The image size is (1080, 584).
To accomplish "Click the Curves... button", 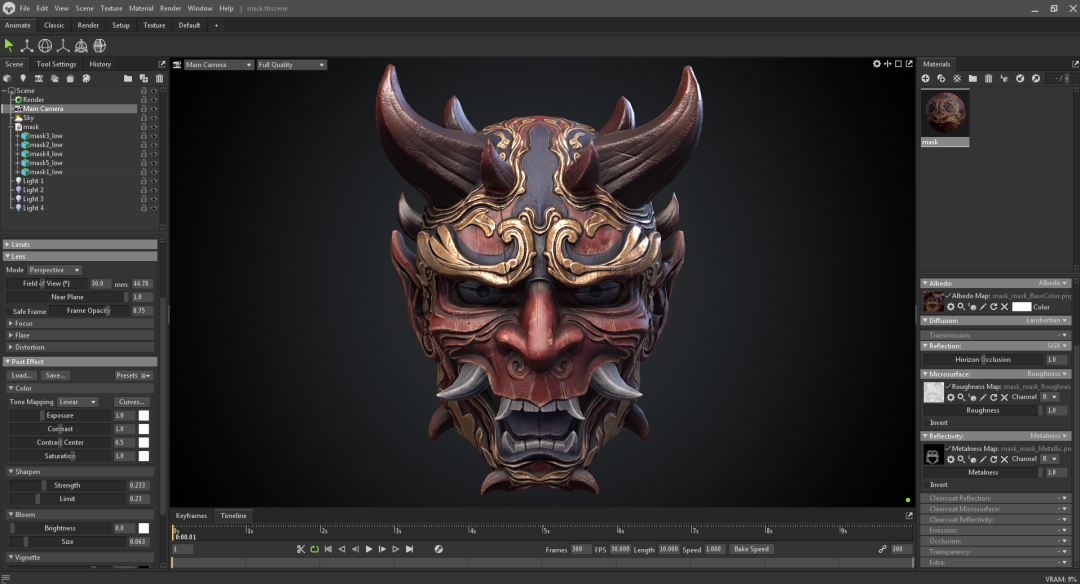I will (132, 402).
